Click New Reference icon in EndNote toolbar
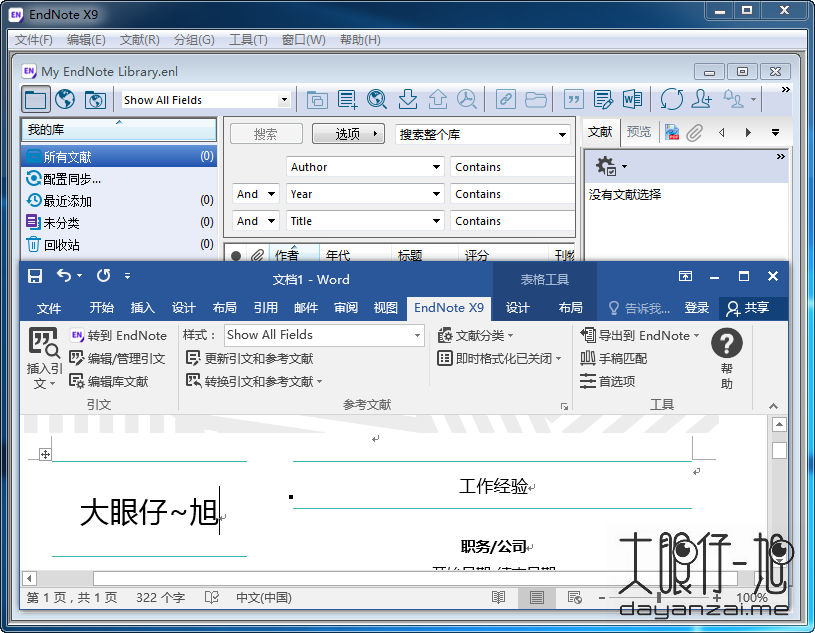The height and width of the screenshot is (633, 815). [347, 99]
